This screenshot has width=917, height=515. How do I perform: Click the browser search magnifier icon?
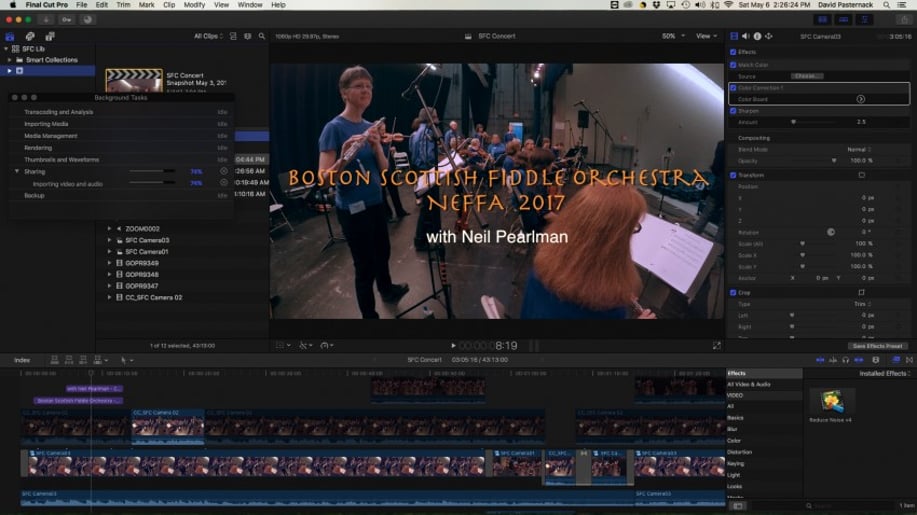(x=261, y=36)
